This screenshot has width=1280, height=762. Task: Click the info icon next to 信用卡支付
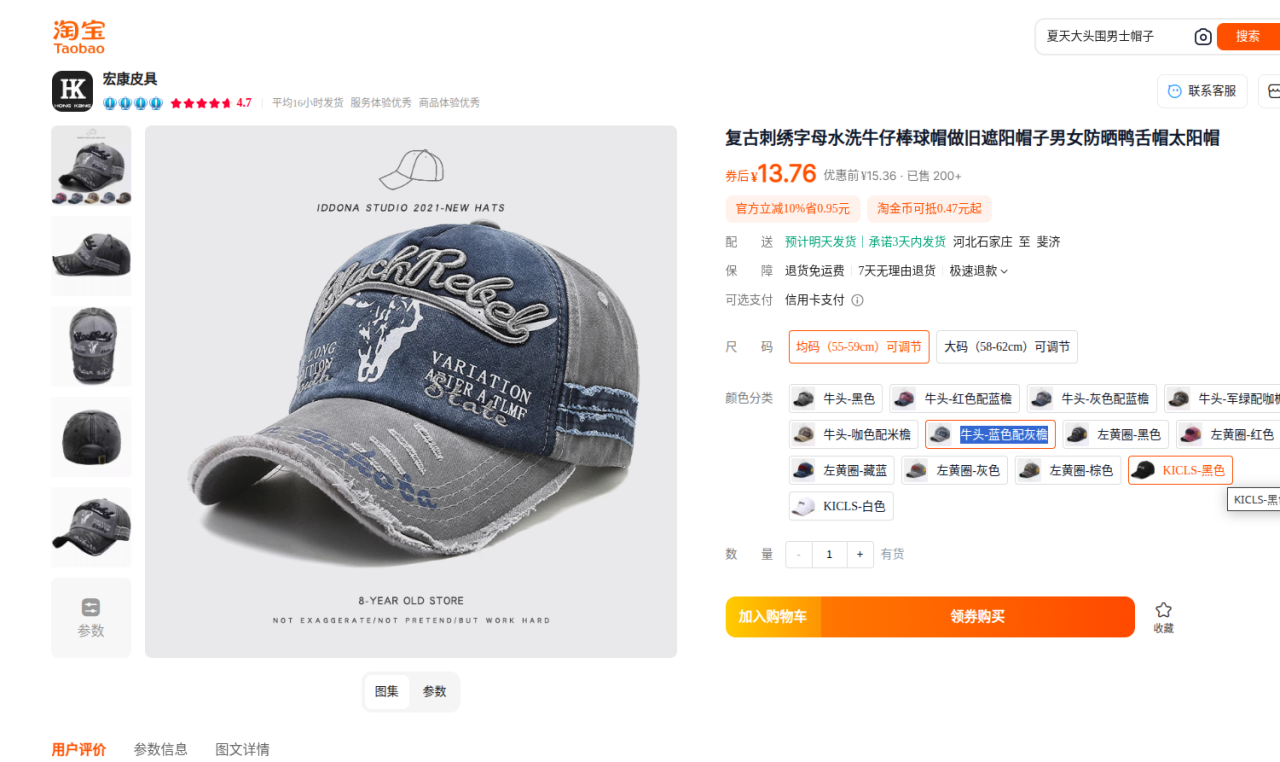[857, 300]
